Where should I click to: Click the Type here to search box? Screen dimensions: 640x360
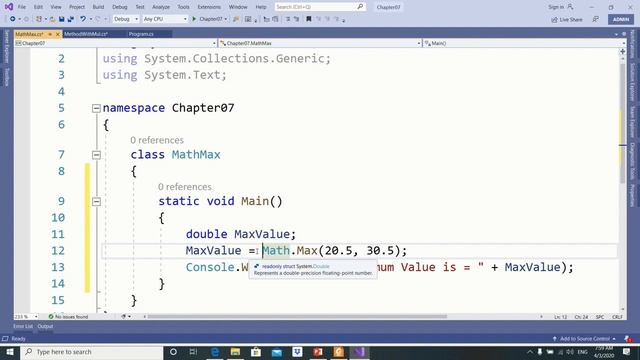click(92, 352)
